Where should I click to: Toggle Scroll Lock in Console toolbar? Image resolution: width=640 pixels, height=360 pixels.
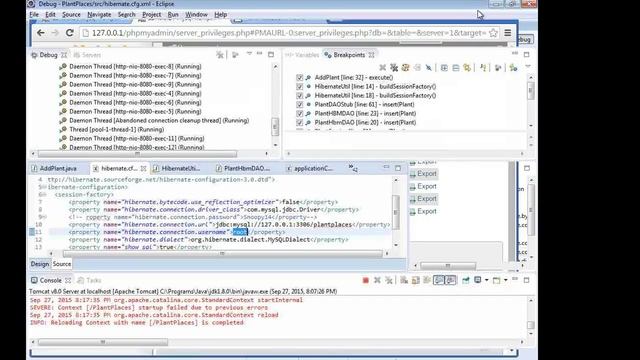416,280
